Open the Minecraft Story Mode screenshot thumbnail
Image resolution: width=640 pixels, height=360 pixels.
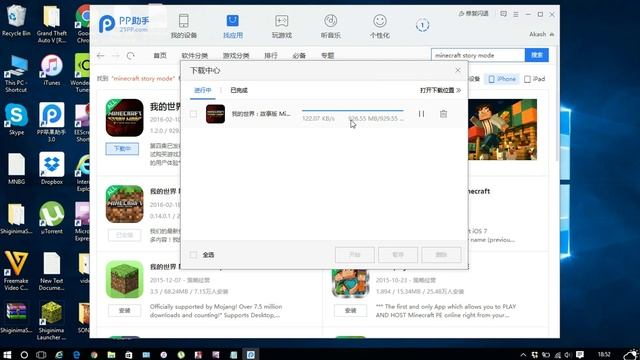tap(502, 129)
